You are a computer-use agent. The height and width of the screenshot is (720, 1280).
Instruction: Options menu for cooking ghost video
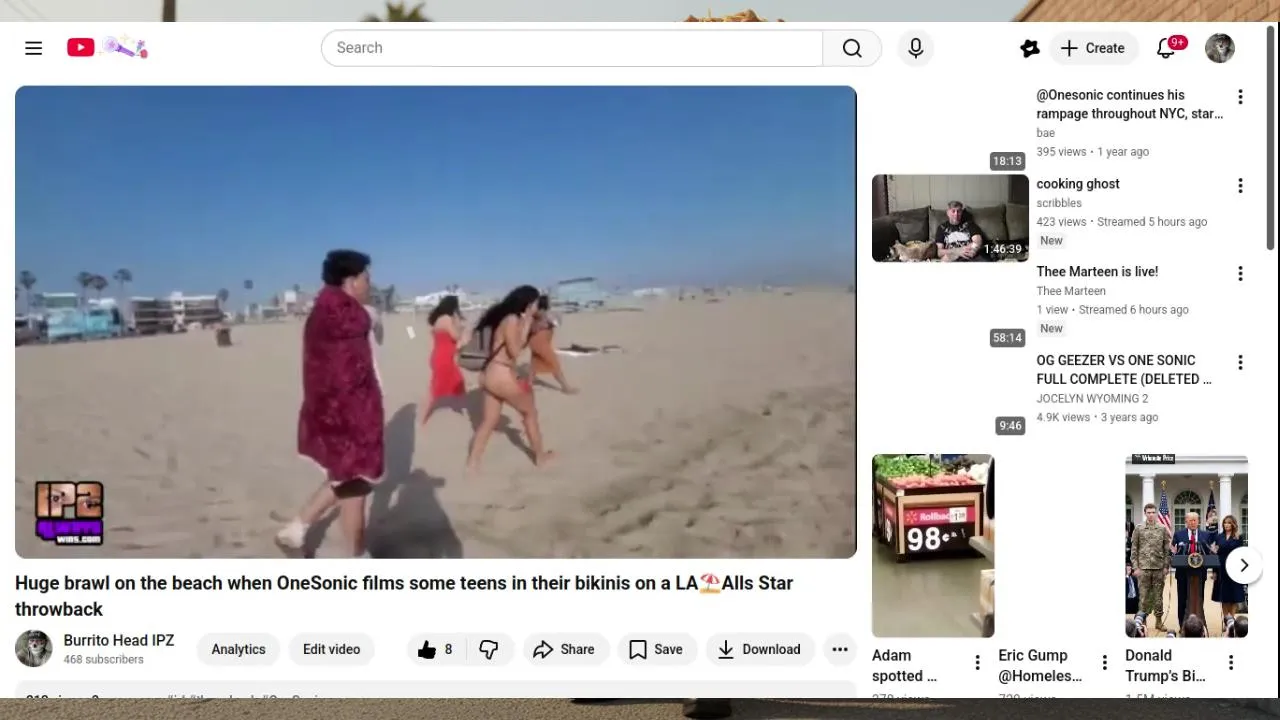click(1240, 186)
